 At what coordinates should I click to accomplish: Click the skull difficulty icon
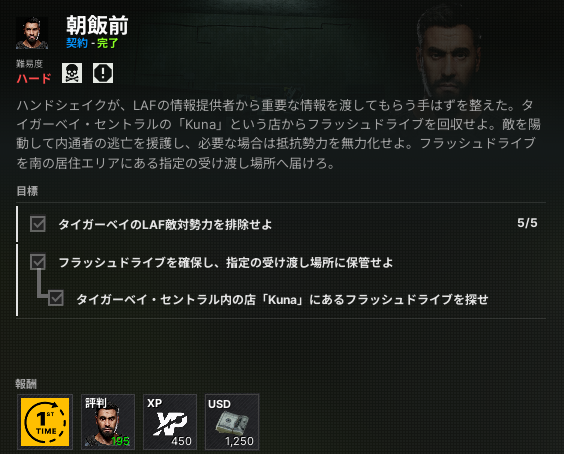tap(72, 73)
